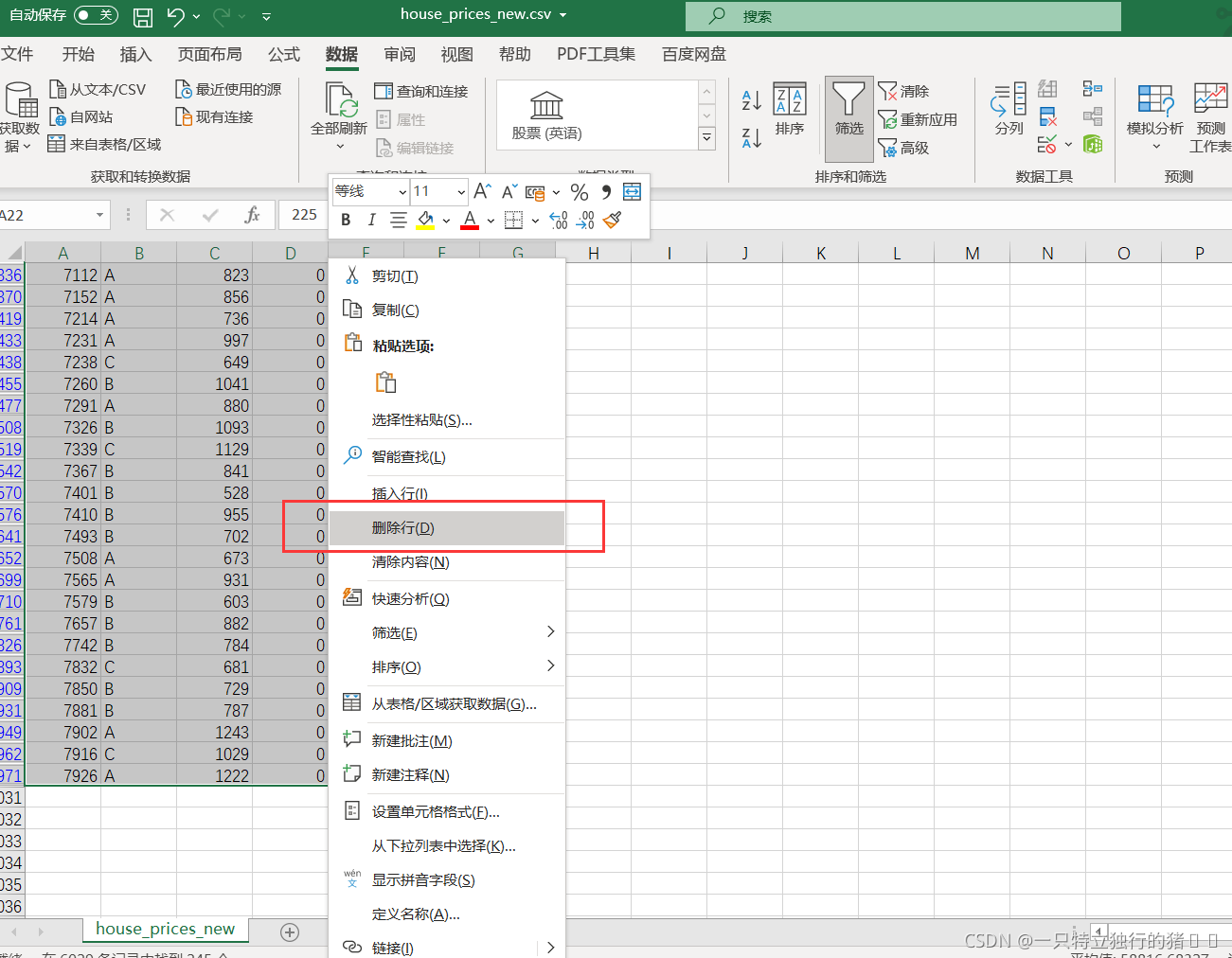The image size is (1232, 958).
Task: Click the comma style icon
Action: 606,192
